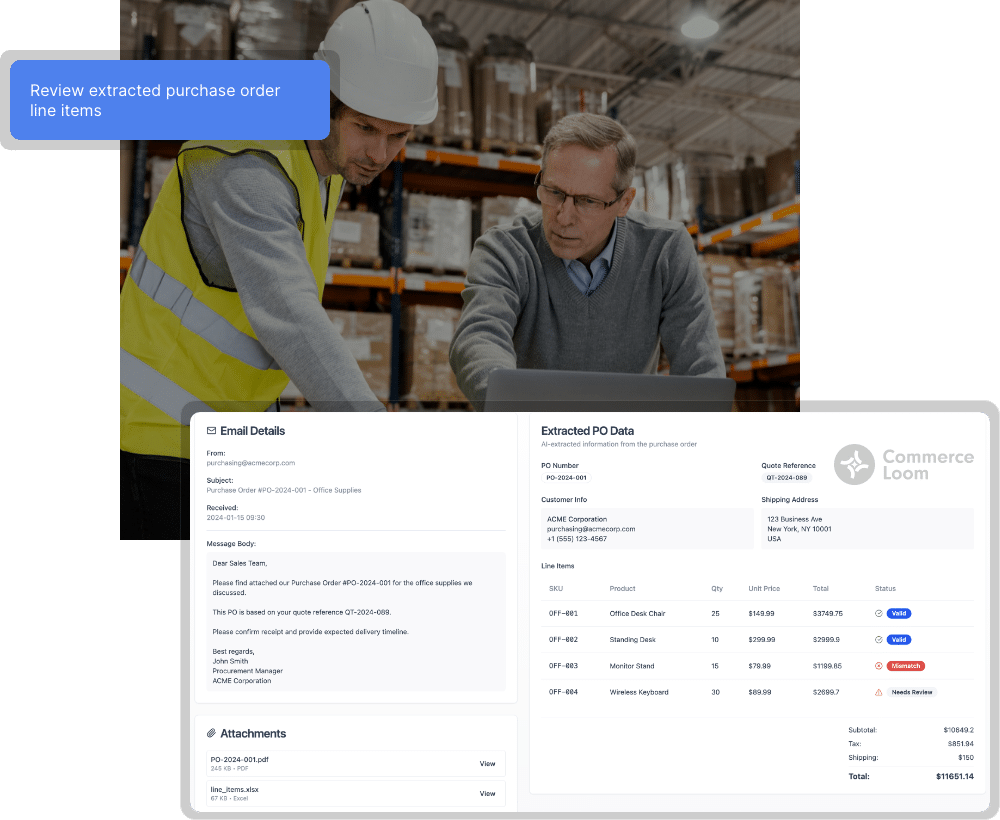Select the Quote Reference QT-2024-089
Screen dimensions: 1000x820
coord(786,478)
